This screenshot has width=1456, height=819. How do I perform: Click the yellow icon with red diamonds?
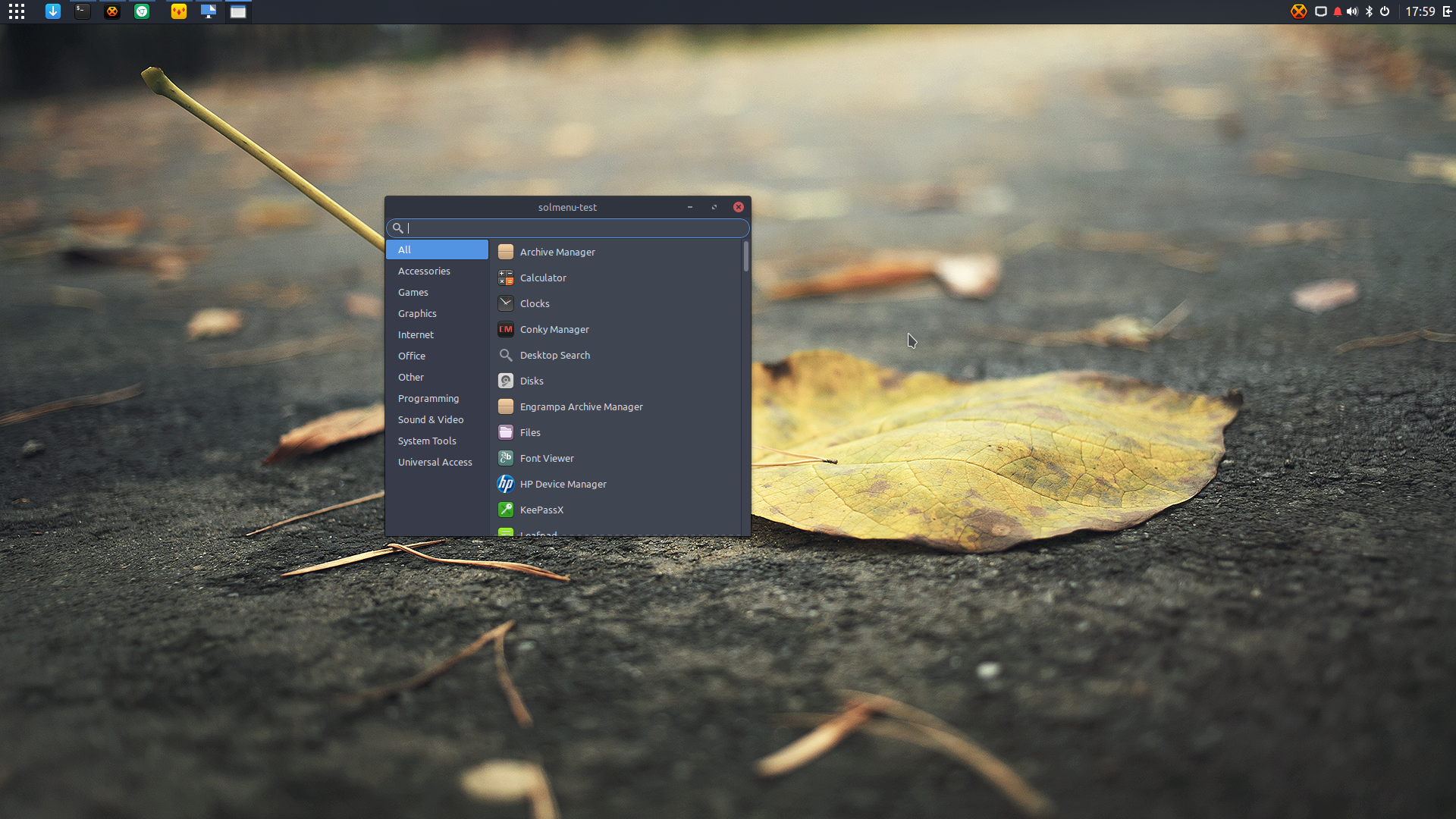point(179,11)
